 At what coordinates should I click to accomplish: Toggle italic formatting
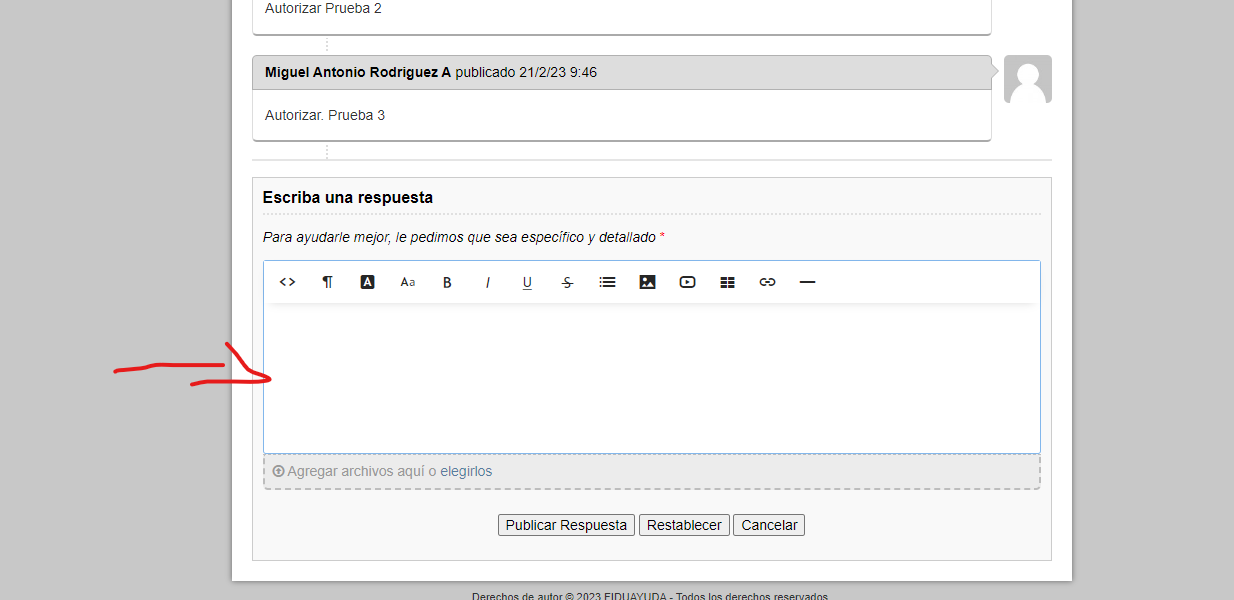(487, 282)
